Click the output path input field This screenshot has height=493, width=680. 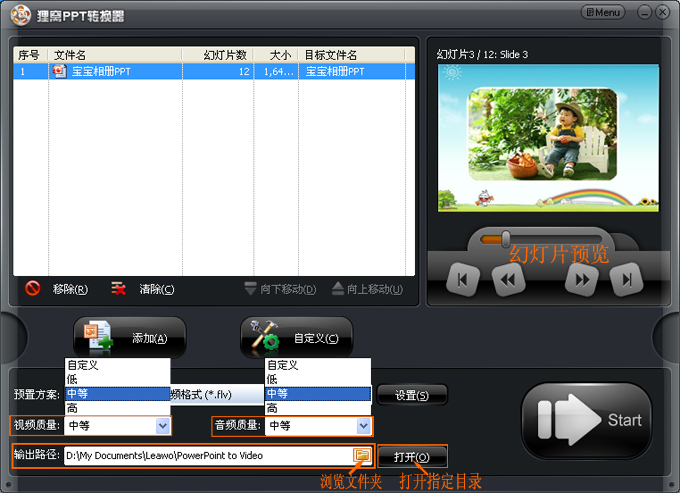coord(208,456)
